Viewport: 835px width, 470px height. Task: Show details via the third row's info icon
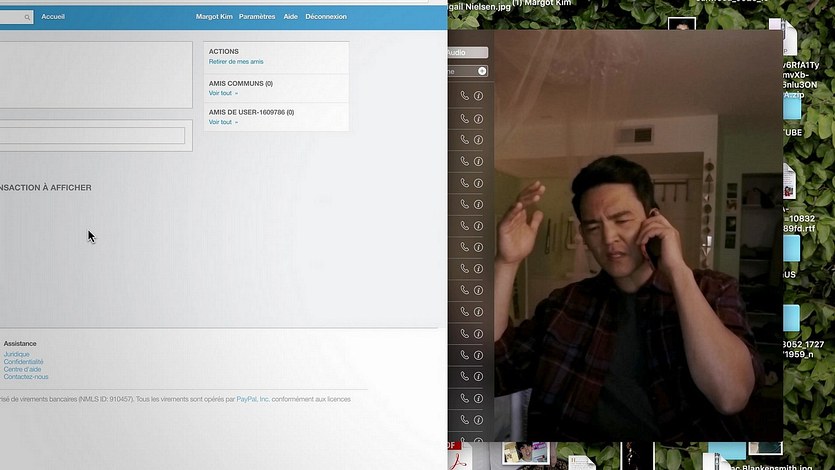pos(478,140)
